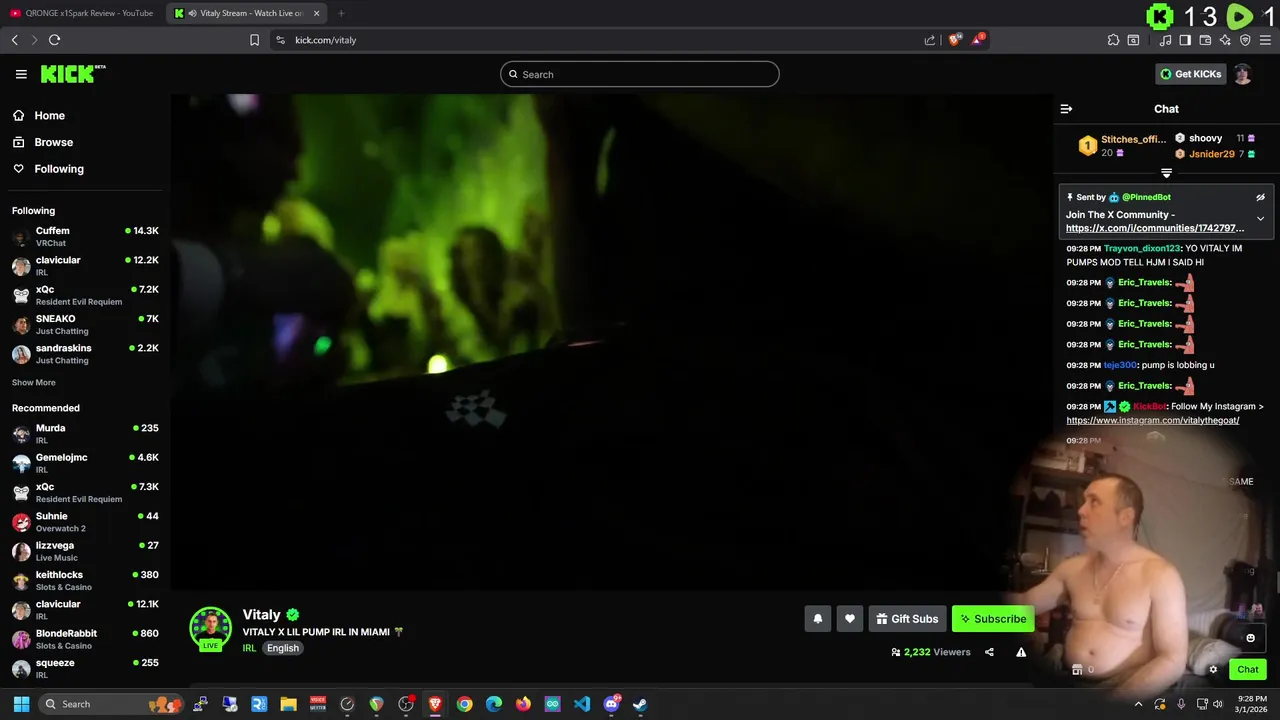Image resolution: width=1280 pixels, height=720 pixels.
Task: Send message with green Chat button
Action: coord(1248,670)
